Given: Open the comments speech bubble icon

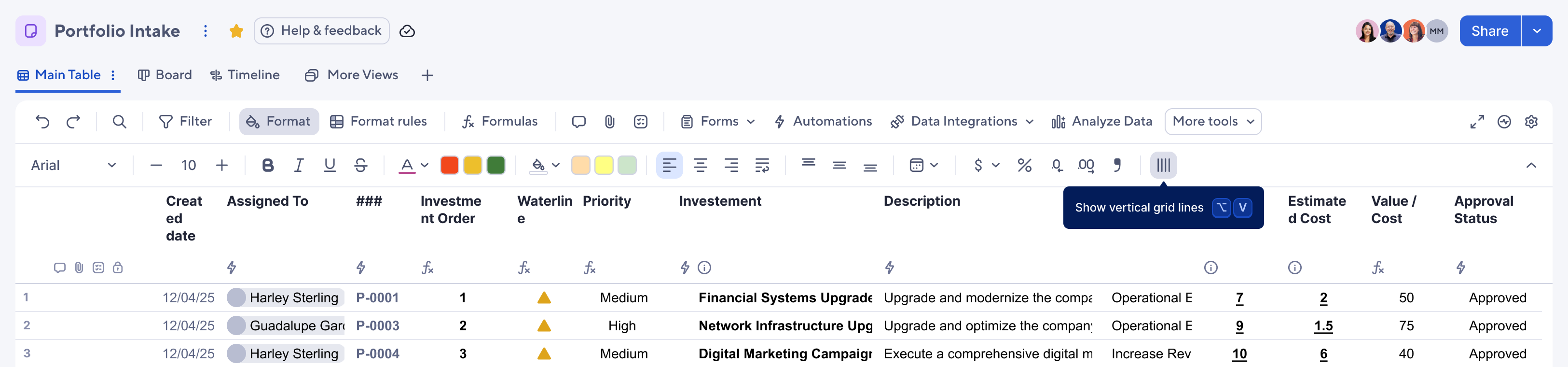Looking at the screenshot, I should (578, 122).
